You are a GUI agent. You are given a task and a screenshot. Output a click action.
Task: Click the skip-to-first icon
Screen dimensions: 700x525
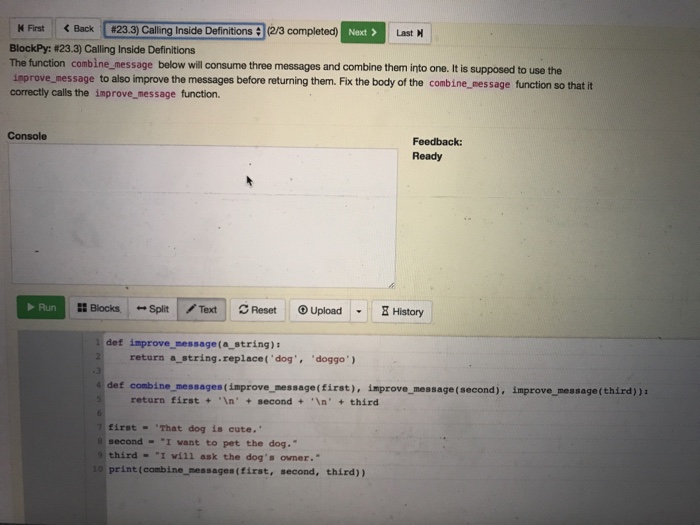click(21, 28)
